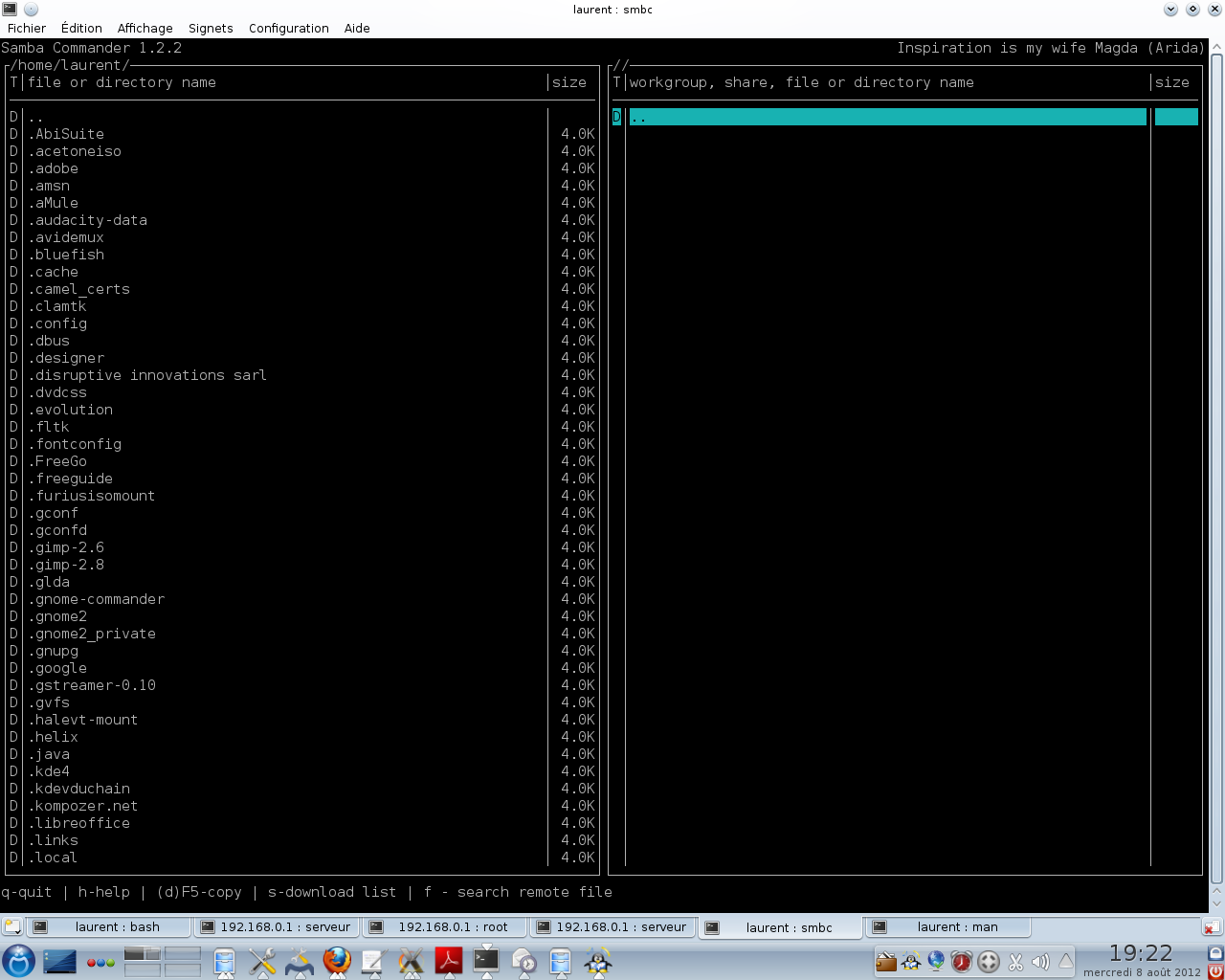Select the .halevt-mount directory

pos(302,720)
